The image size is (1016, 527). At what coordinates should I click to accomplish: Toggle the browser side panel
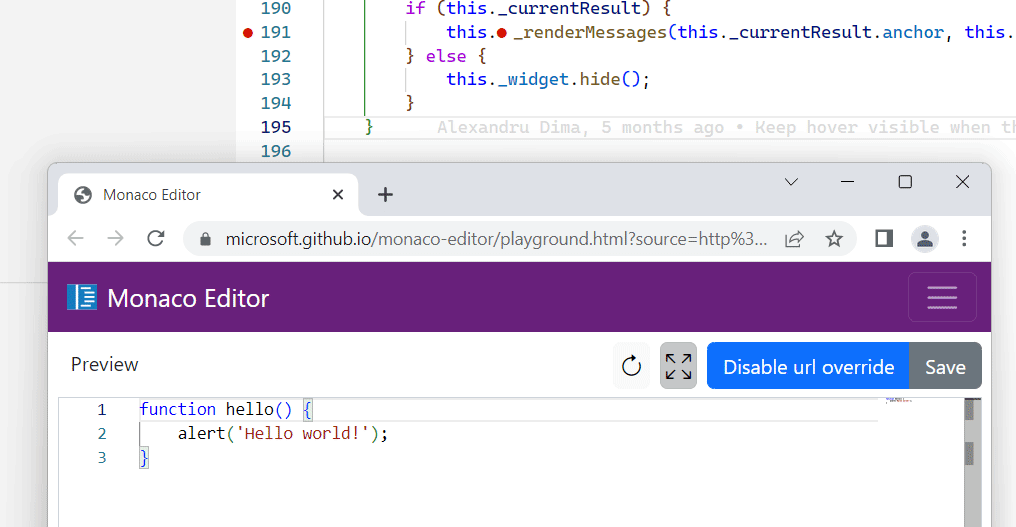pos(884,238)
